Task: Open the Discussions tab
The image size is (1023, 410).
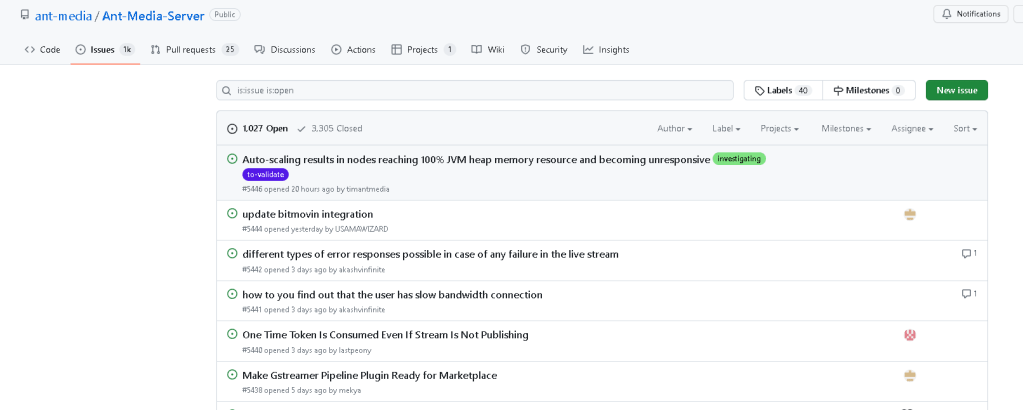Action: [x=285, y=50]
